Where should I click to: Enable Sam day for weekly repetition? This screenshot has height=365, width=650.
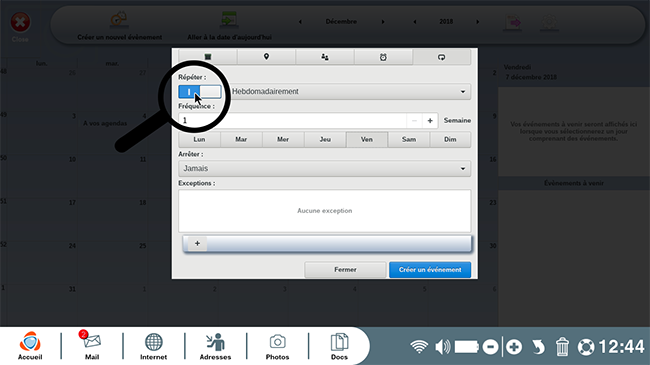tap(409, 139)
